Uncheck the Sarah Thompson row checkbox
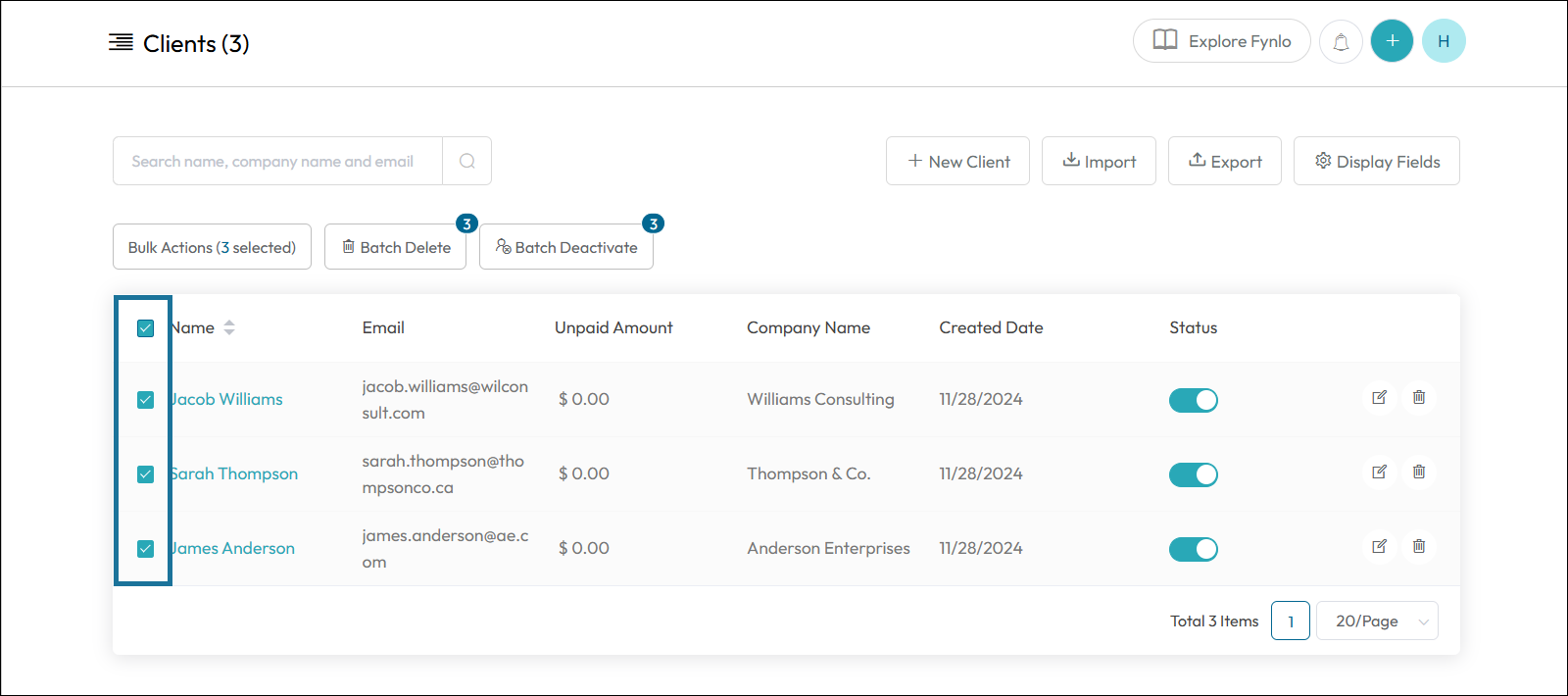Viewport: 1568px width, 696px height. (x=146, y=474)
